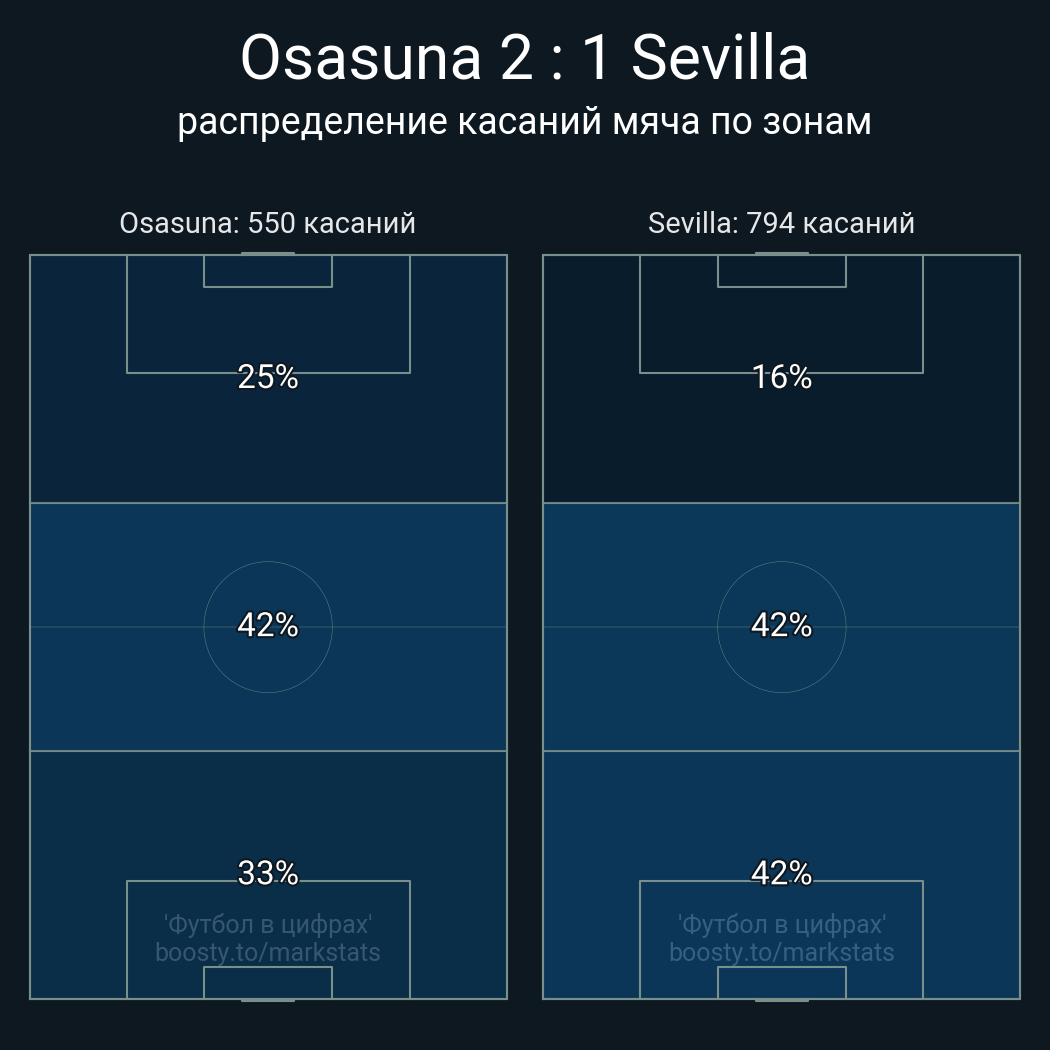1050x1050 pixels.
Task: Click the subtitle "распределение касаний мяча по зонам"
Action: pos(524,121)
